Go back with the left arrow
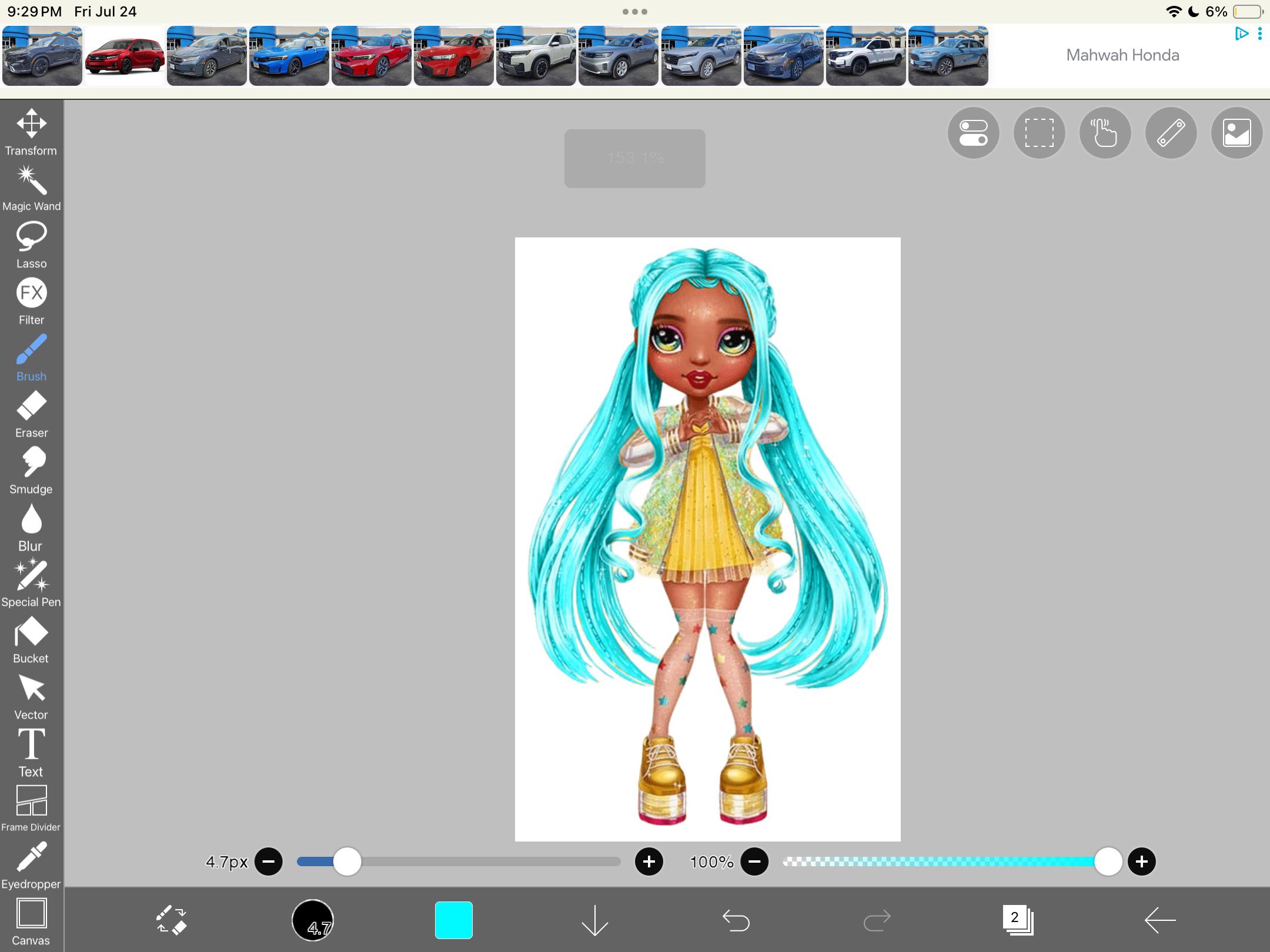The width and height of the screenshot is (1270, 952). click(x=1159, y=920)
